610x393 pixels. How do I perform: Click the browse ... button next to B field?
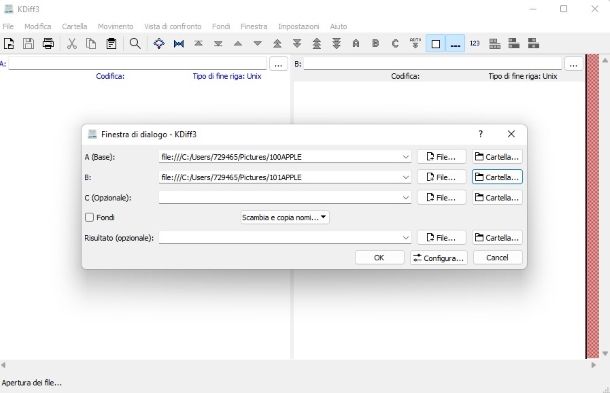coord(573,64)
